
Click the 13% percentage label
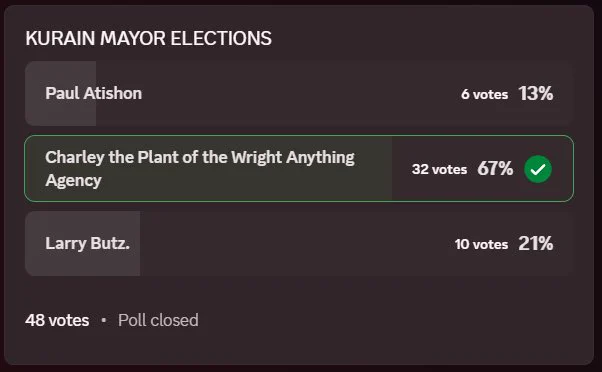tap(536, 93)
